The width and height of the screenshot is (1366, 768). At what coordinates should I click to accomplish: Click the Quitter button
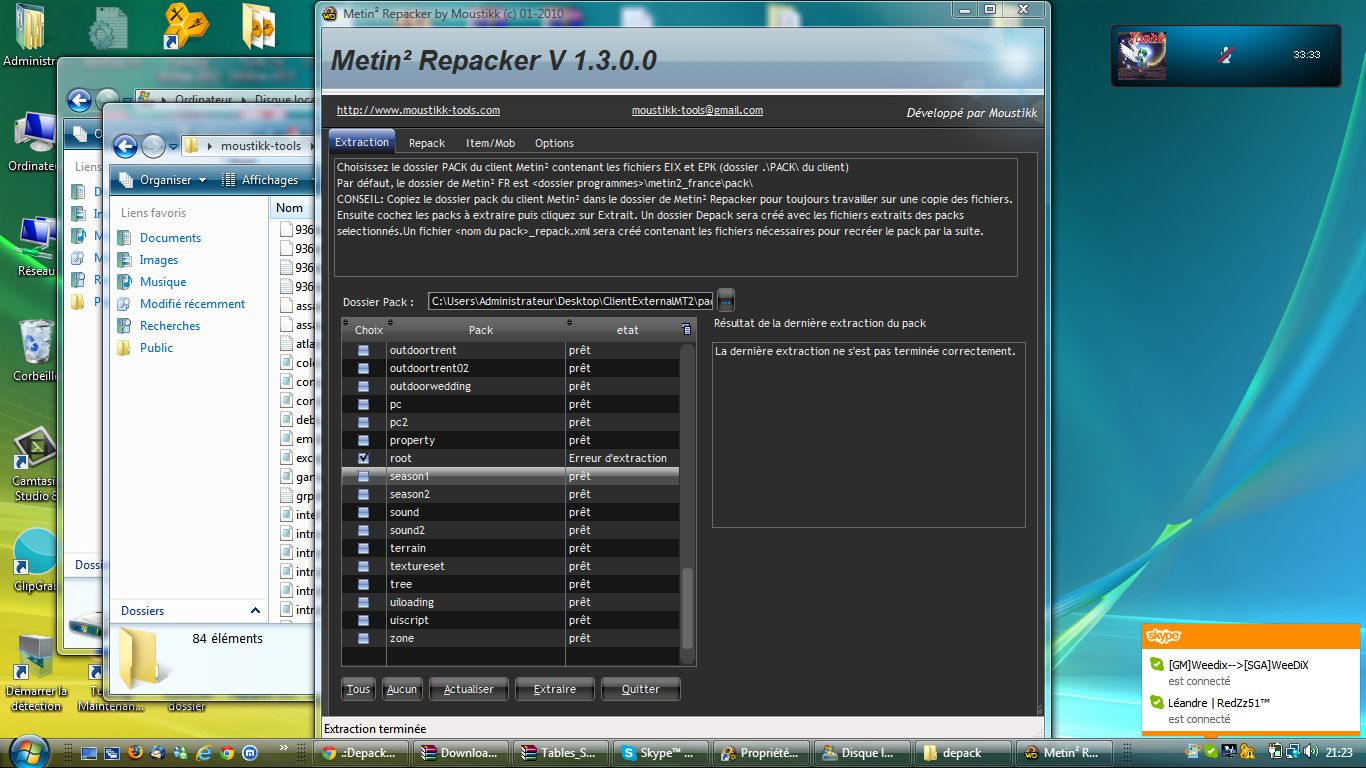(641, 689)
